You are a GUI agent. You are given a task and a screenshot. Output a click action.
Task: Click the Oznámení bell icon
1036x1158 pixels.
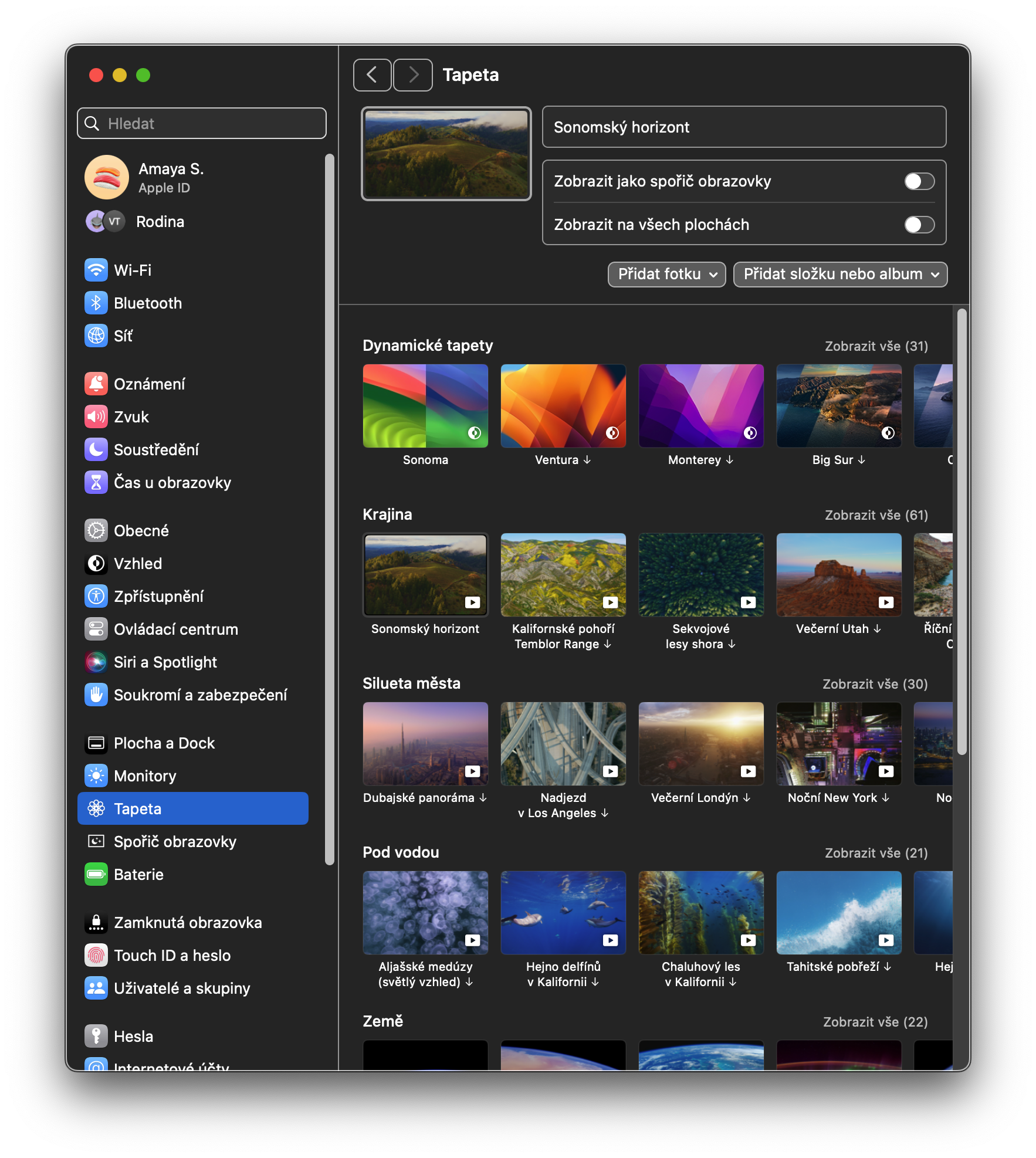[96, 384]
